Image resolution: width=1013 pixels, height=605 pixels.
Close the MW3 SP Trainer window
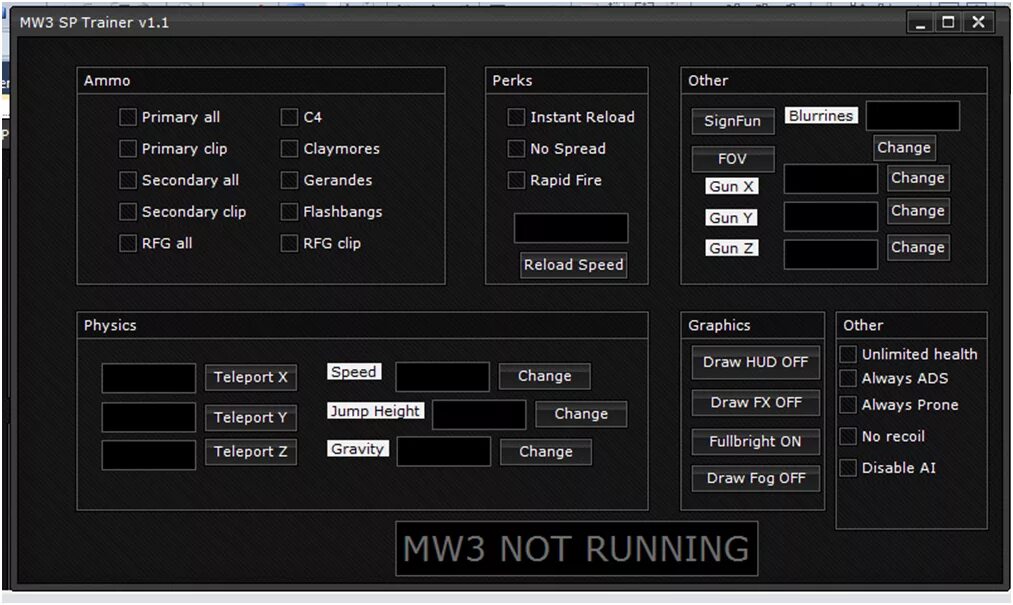(x=978, y=22)
